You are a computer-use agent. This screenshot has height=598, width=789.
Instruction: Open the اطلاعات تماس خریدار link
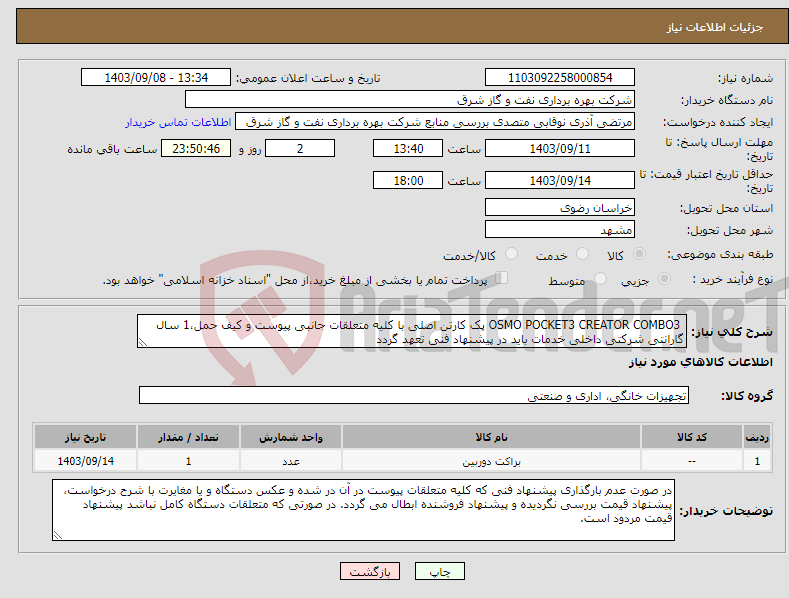click(x=178, y=122)
